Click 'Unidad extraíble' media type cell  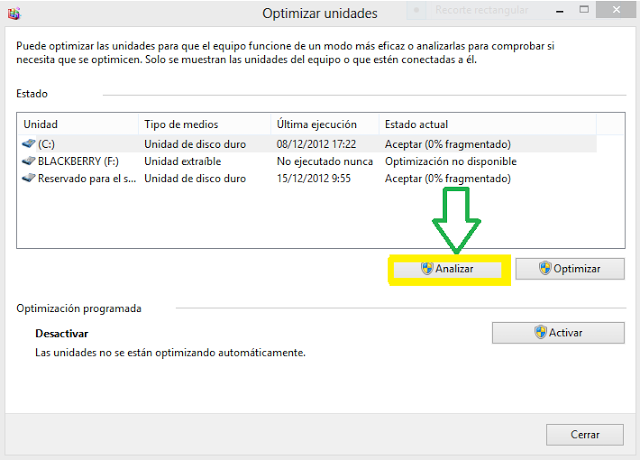tap(182, 161)
